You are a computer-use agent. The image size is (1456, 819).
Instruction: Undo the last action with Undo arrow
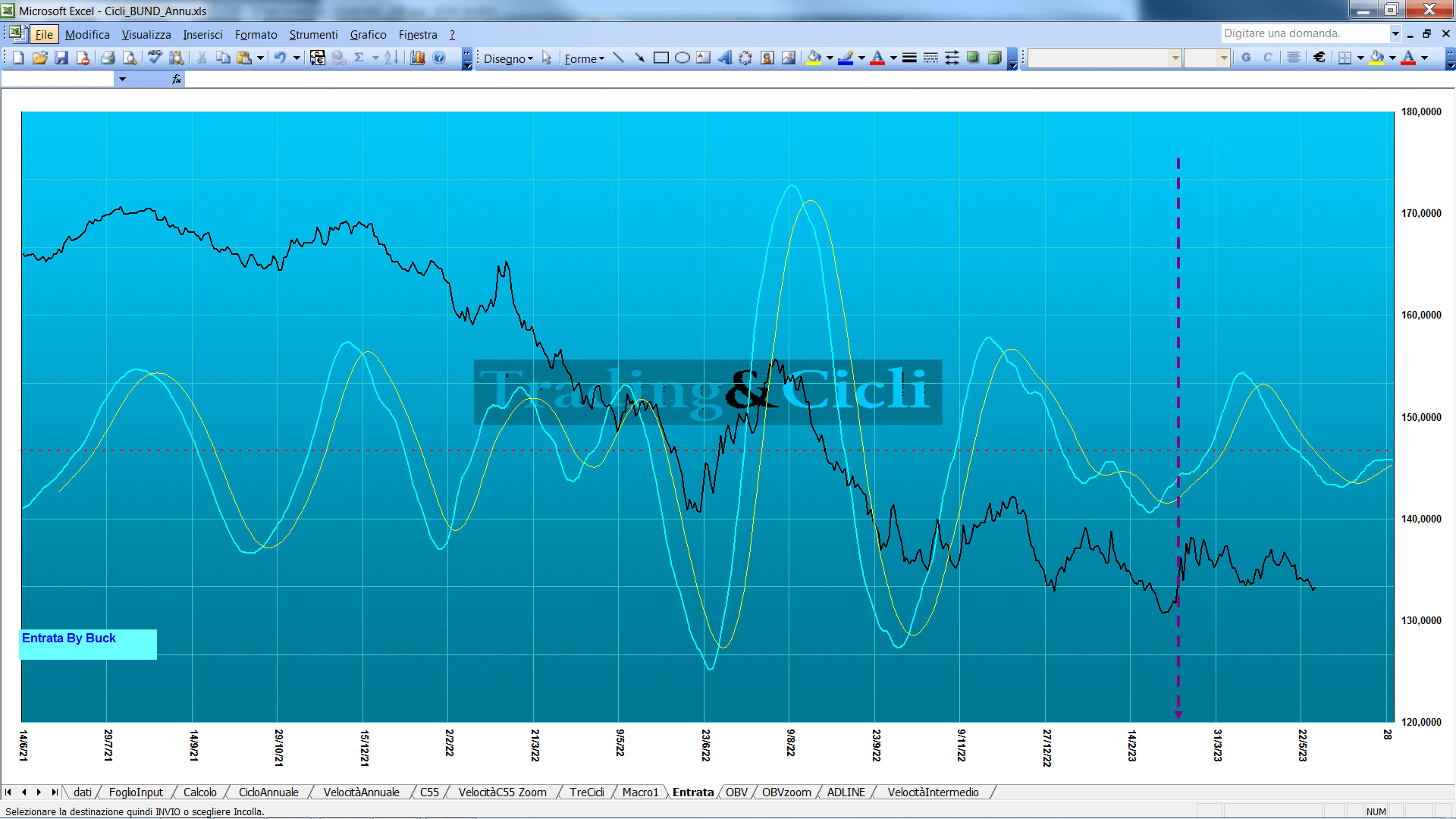(280, 58)
